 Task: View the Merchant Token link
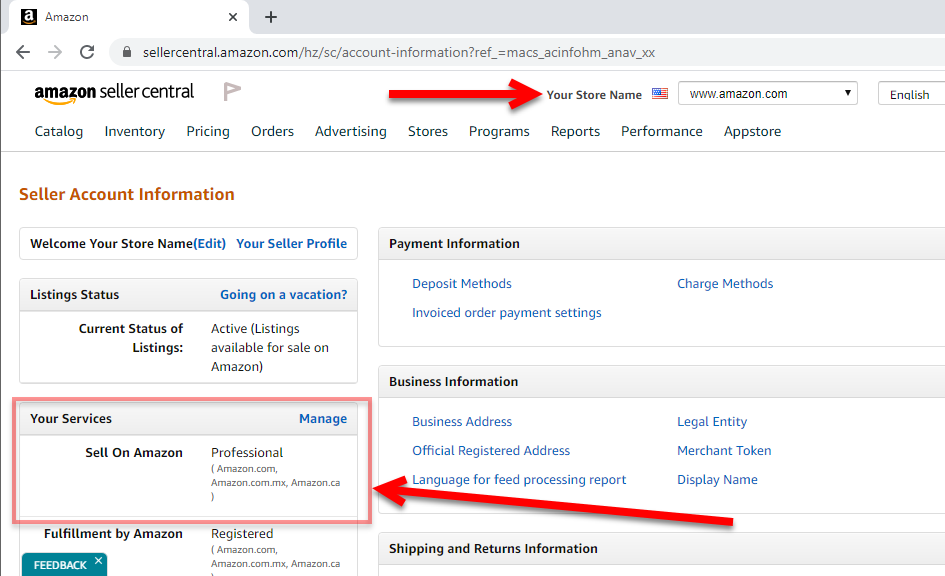coord(724,450)
